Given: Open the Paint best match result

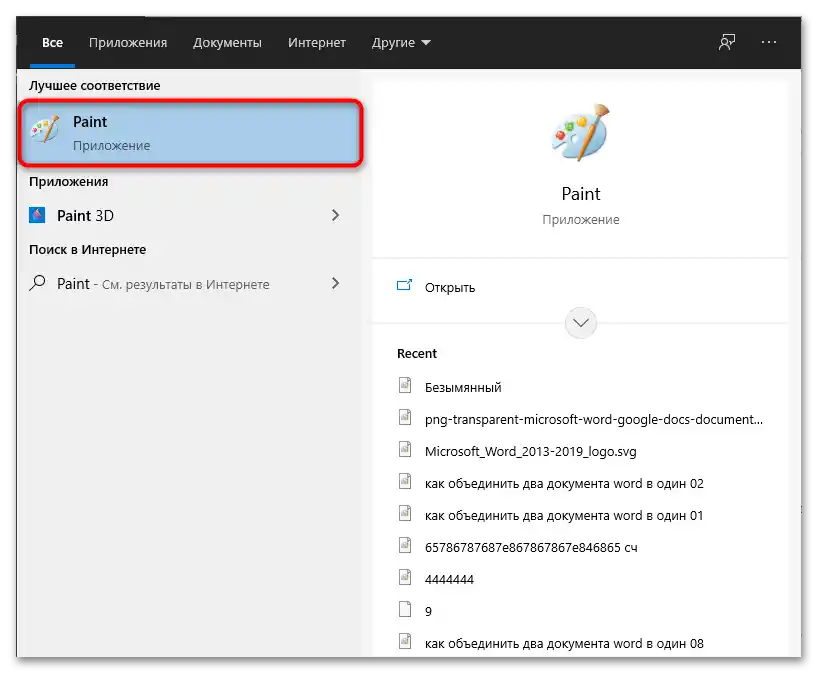Looking at the screenshot, I should point(190,133).
